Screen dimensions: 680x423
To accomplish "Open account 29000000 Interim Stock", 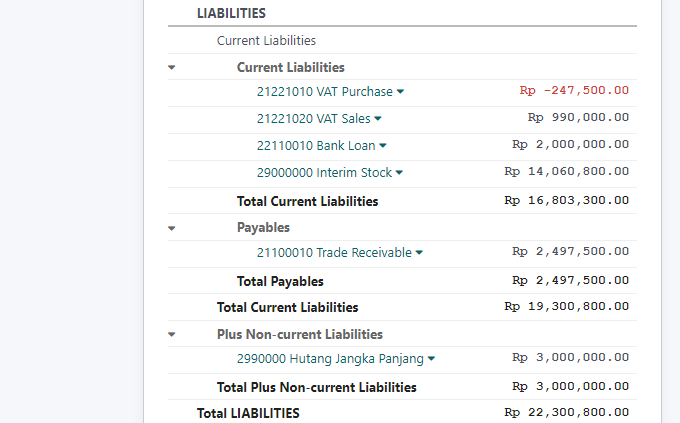I will pos(324,173).
